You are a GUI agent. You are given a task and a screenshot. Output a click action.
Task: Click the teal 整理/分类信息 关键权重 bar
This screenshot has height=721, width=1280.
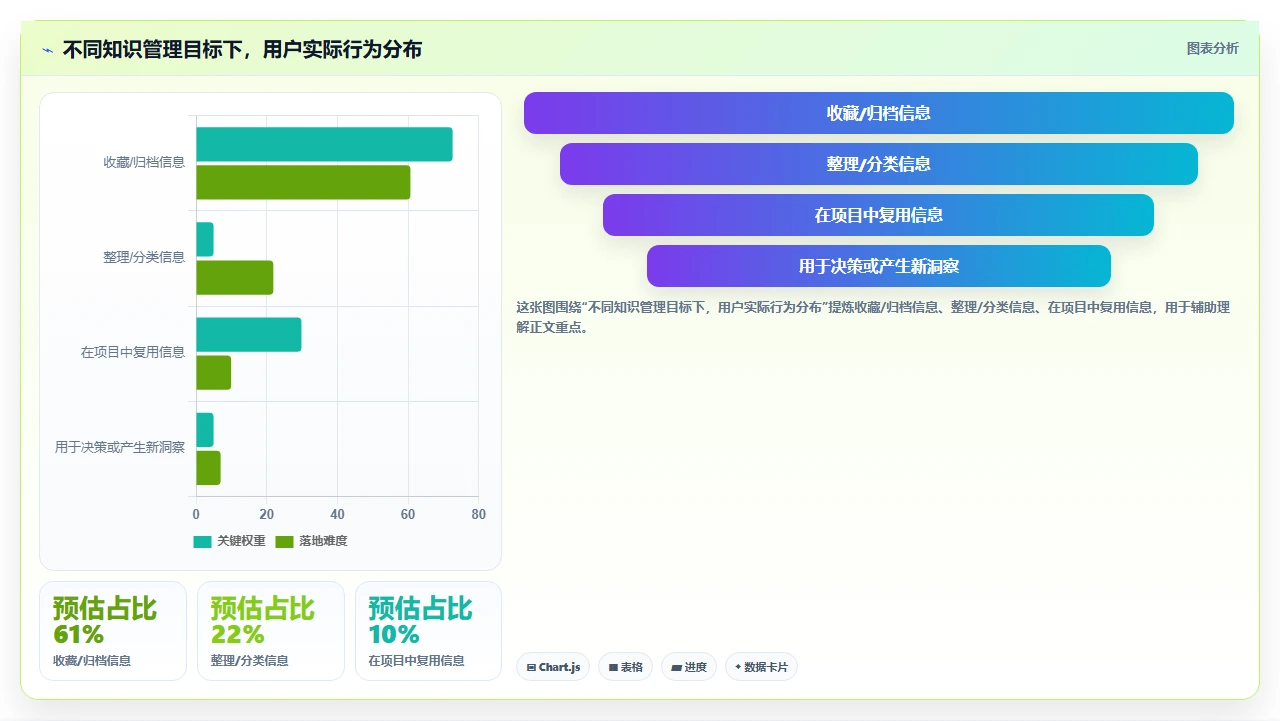point(204,239)
